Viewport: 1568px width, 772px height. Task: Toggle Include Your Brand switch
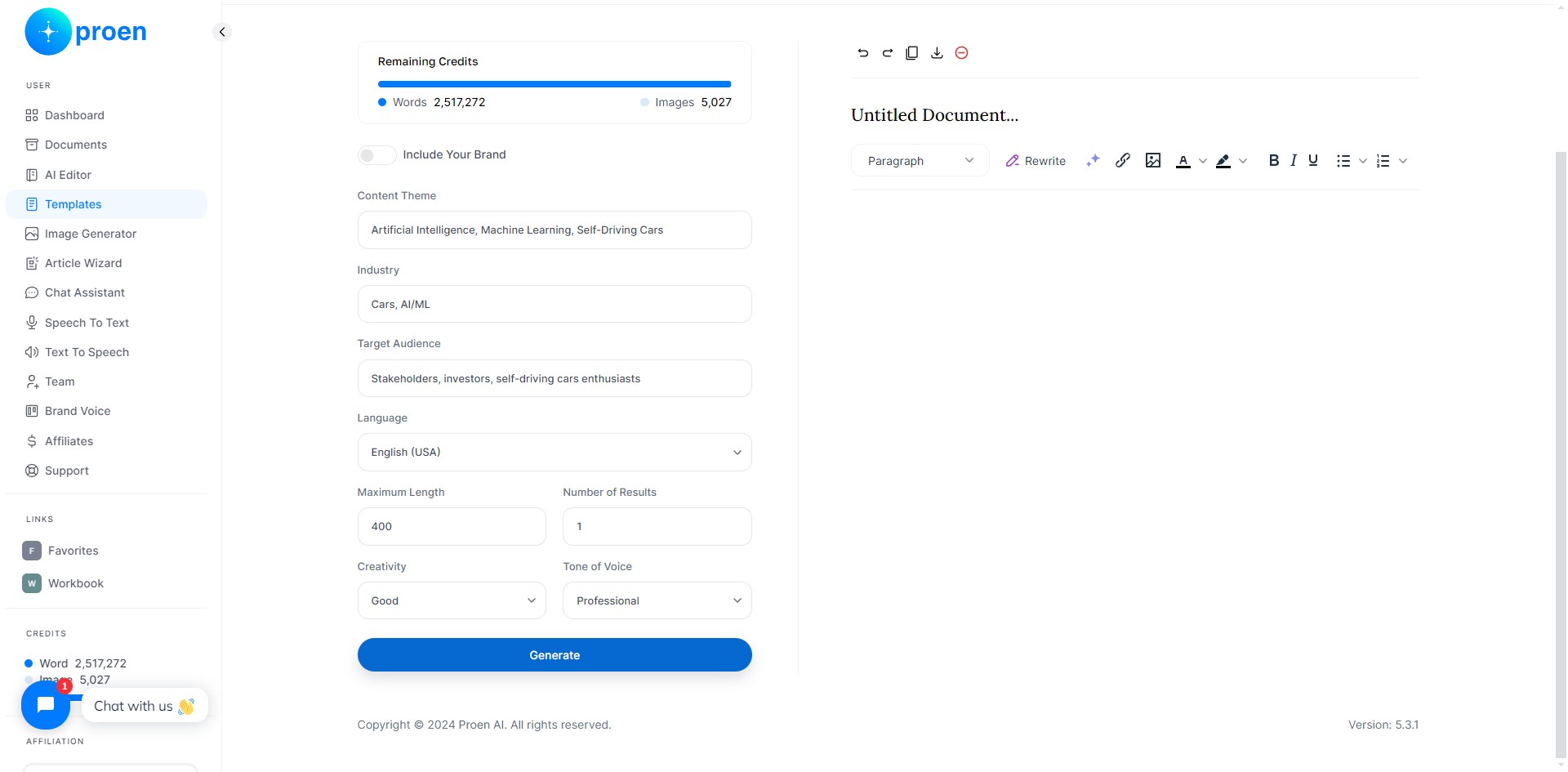click(x=376, y=155)
